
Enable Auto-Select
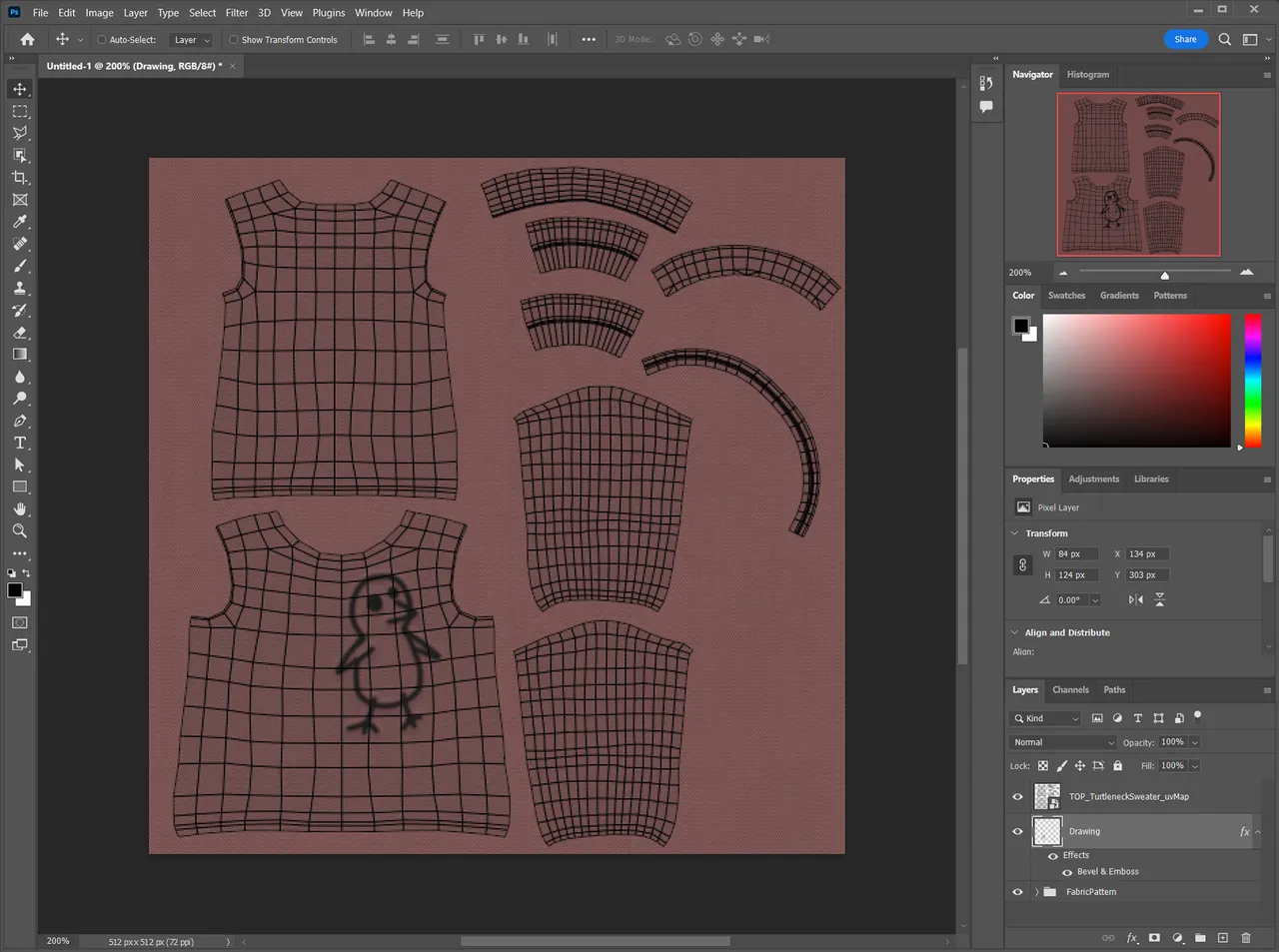coord(102,39)
